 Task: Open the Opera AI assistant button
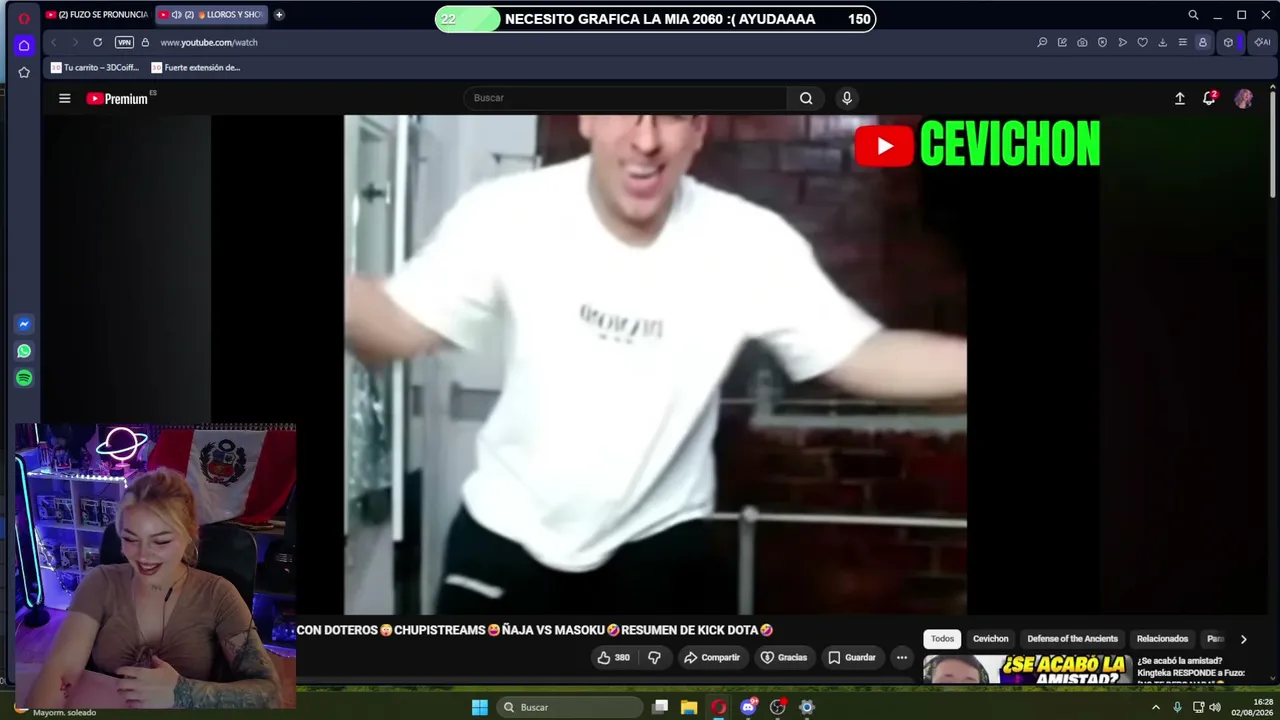[1262, 42]
